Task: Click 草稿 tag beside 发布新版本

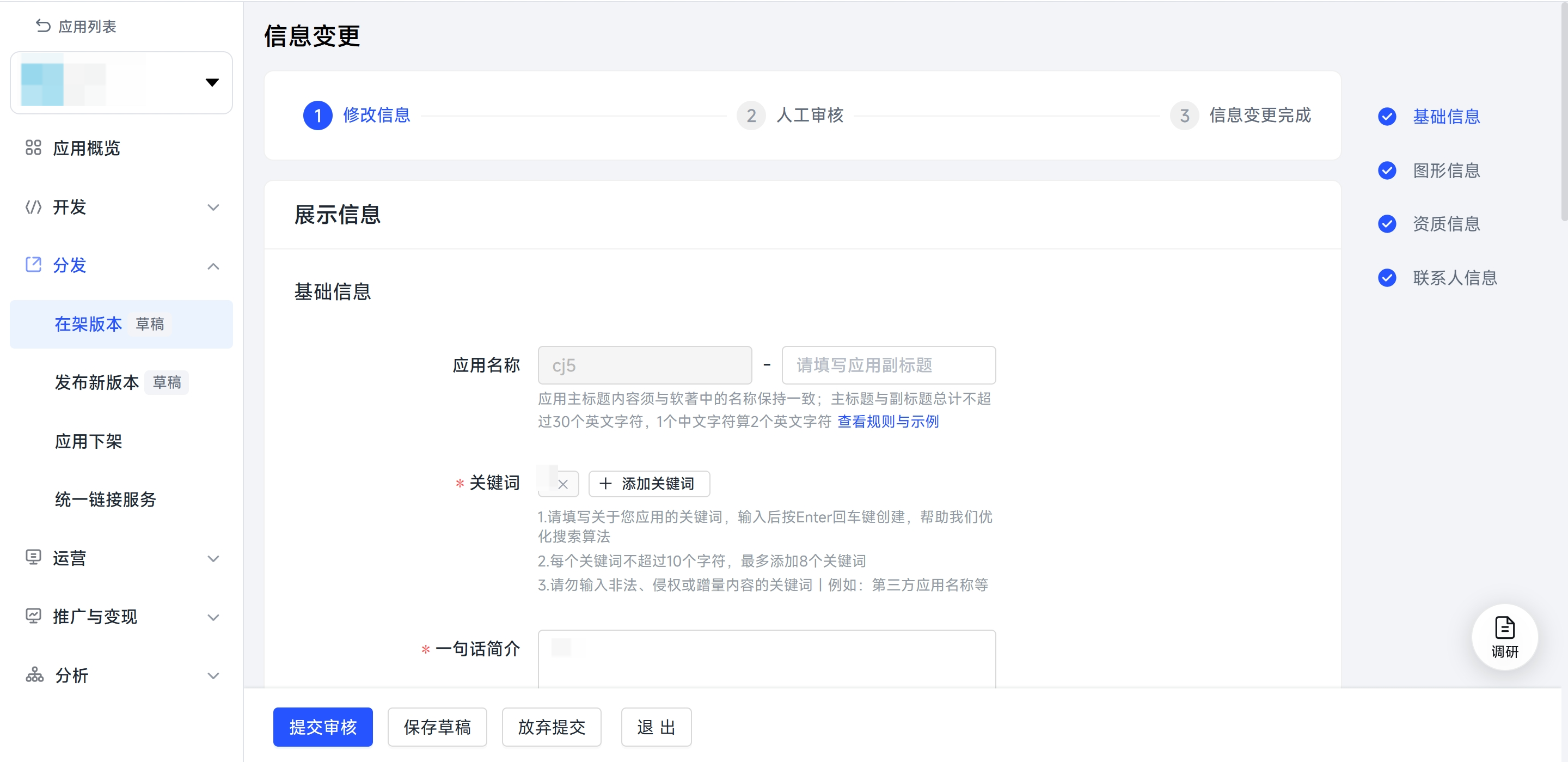Action: pos(167,382)
